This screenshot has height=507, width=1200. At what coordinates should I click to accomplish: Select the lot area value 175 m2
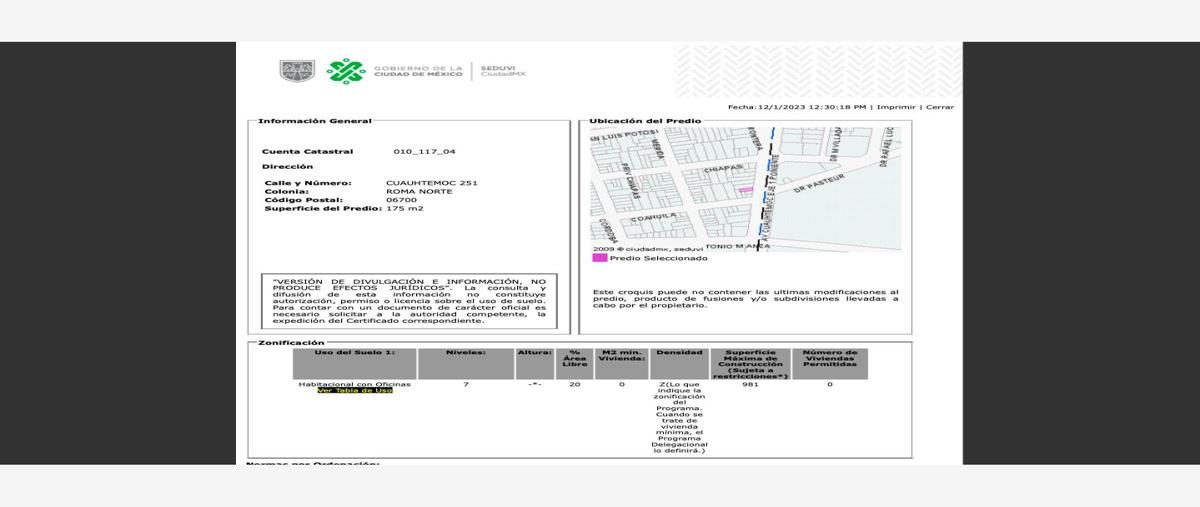(x=405, y=209)
